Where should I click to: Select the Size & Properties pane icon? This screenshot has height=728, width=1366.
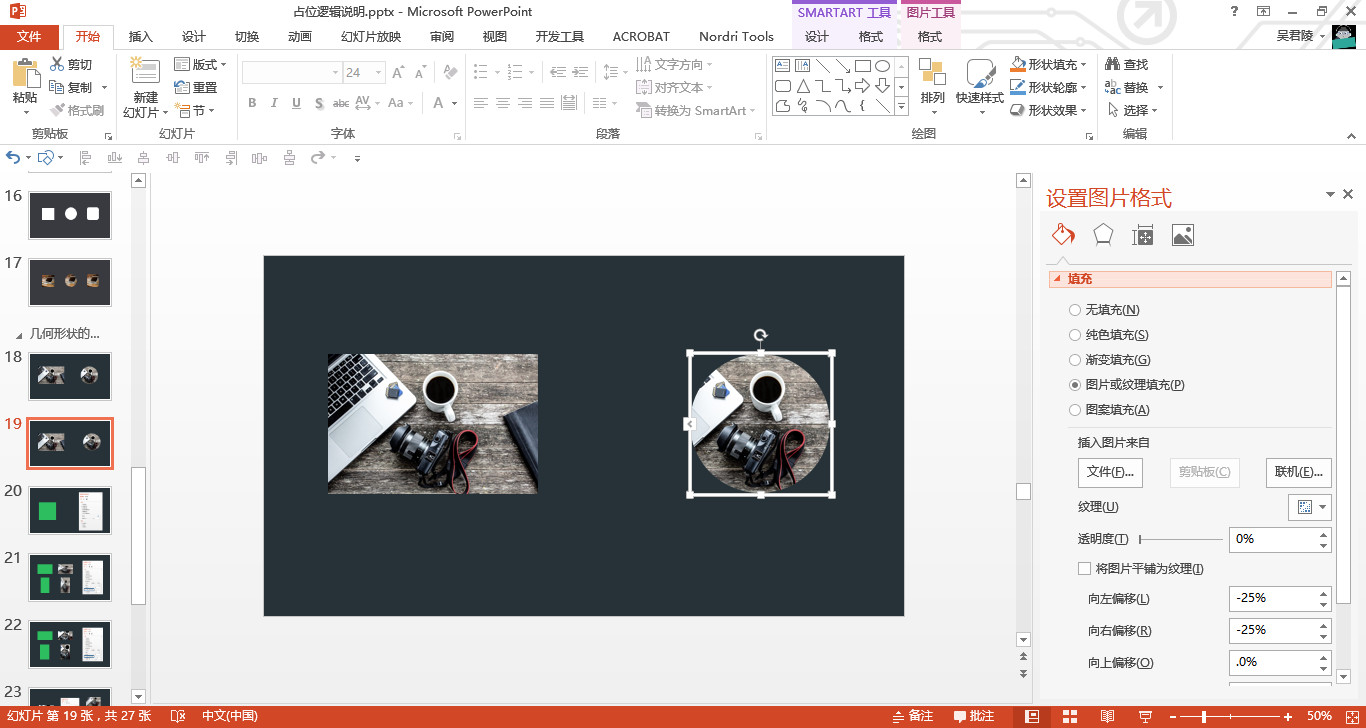tap(1142, 235)
